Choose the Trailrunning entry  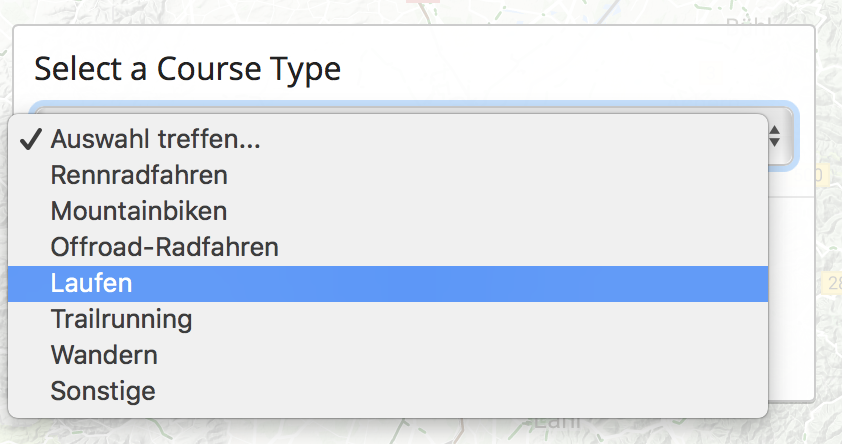(121, 319)
